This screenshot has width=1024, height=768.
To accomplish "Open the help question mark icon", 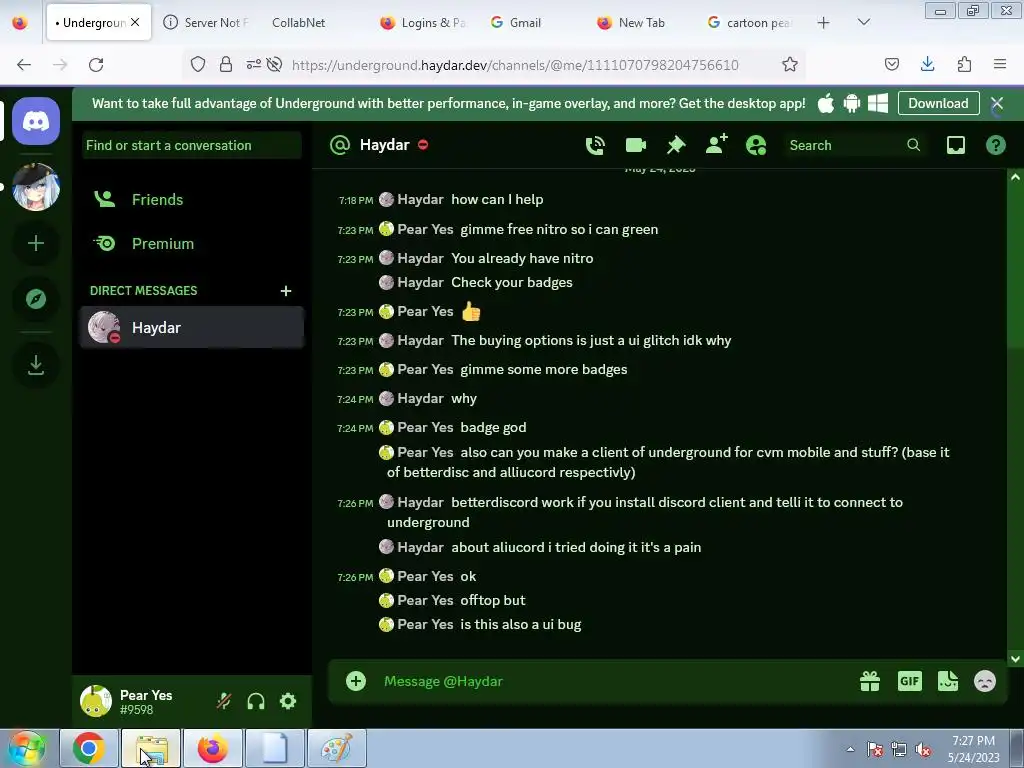I will coord(995,145).
